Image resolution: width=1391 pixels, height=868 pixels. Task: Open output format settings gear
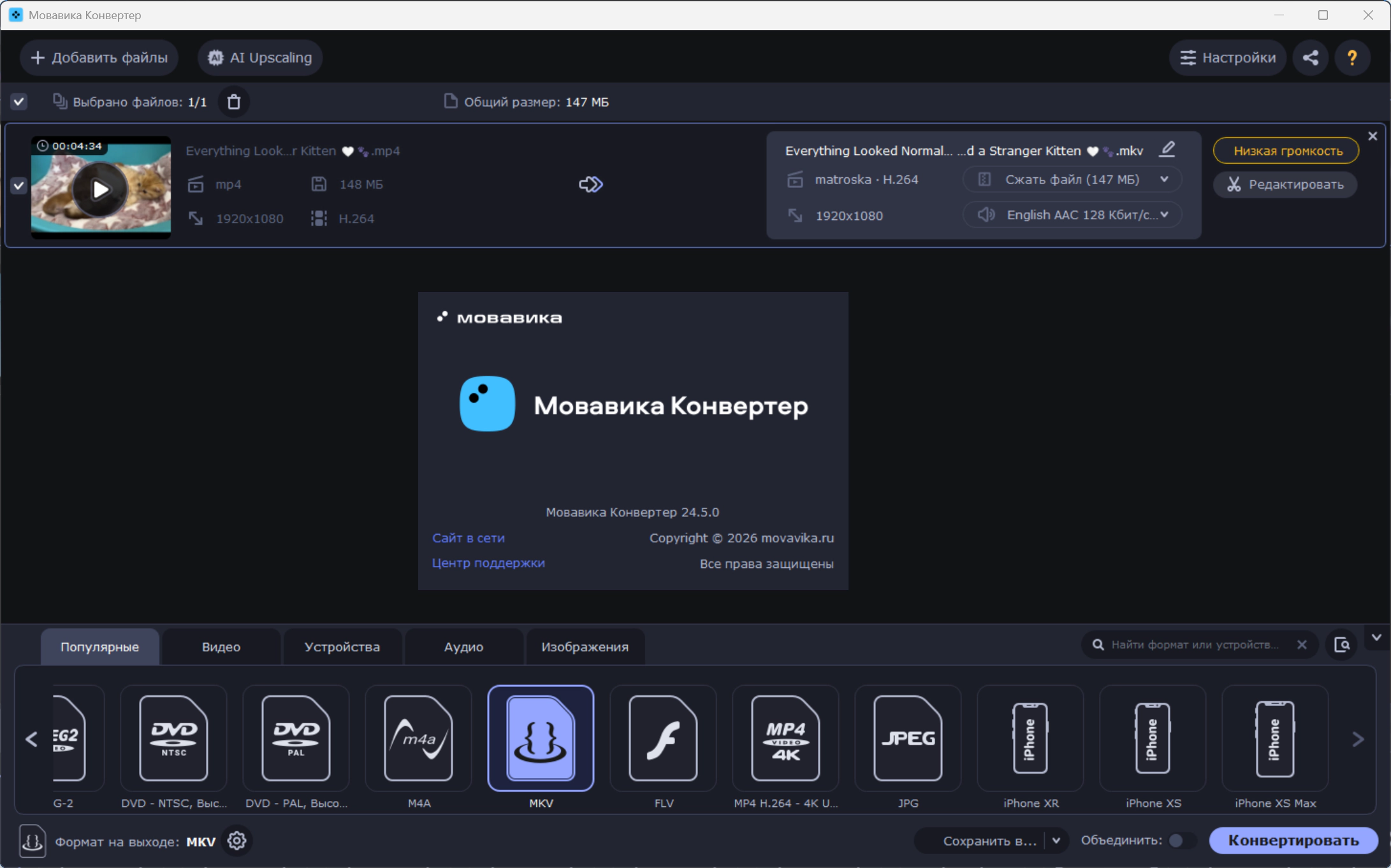coord(237,841)
